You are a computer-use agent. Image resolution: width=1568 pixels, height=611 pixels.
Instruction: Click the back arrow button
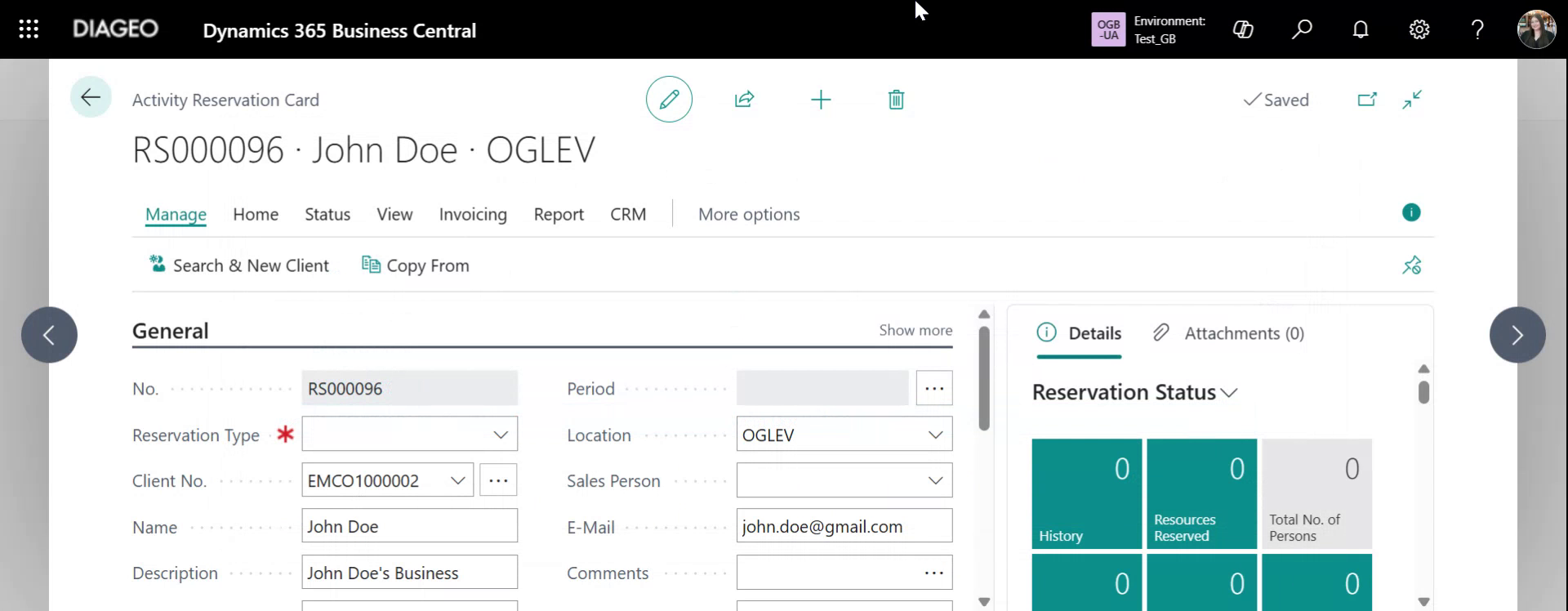pyautogui.click(x=91, y=98)
